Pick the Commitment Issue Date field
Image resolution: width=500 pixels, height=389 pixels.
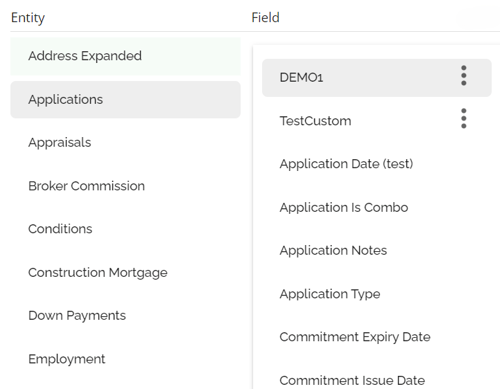point(377,380)
